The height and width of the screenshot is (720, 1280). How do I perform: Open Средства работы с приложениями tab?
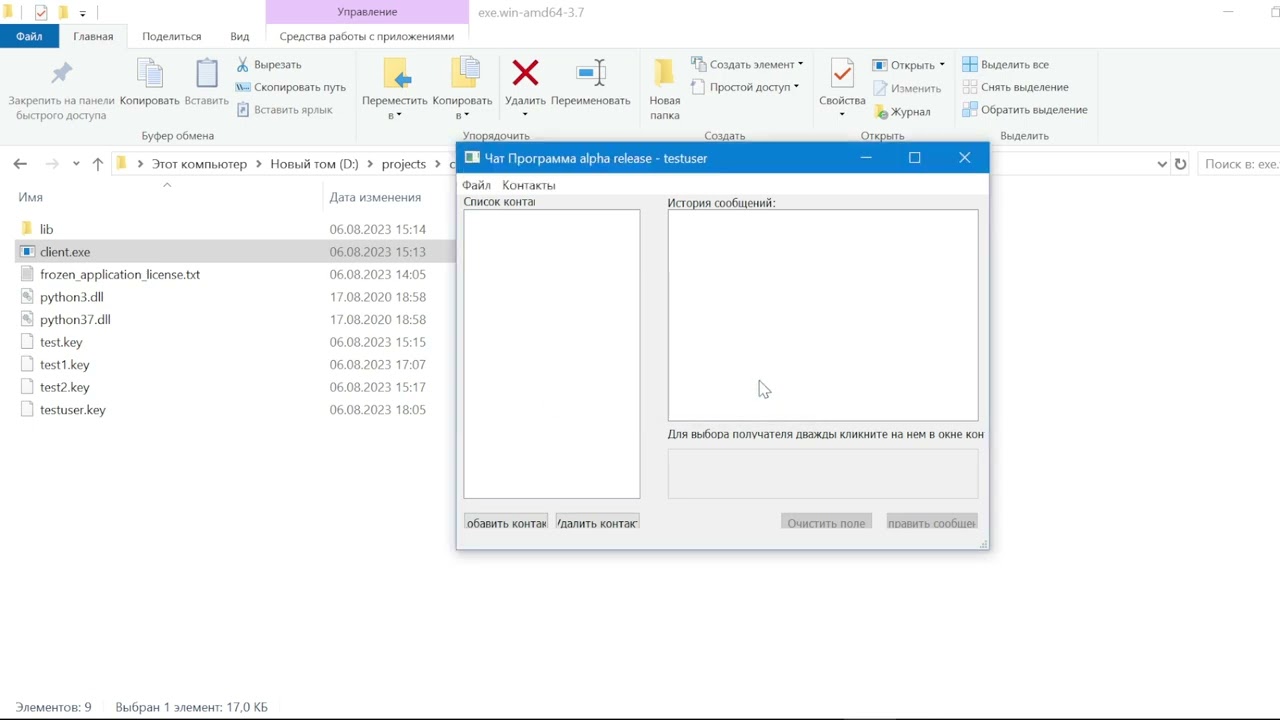tap(367, 36)
